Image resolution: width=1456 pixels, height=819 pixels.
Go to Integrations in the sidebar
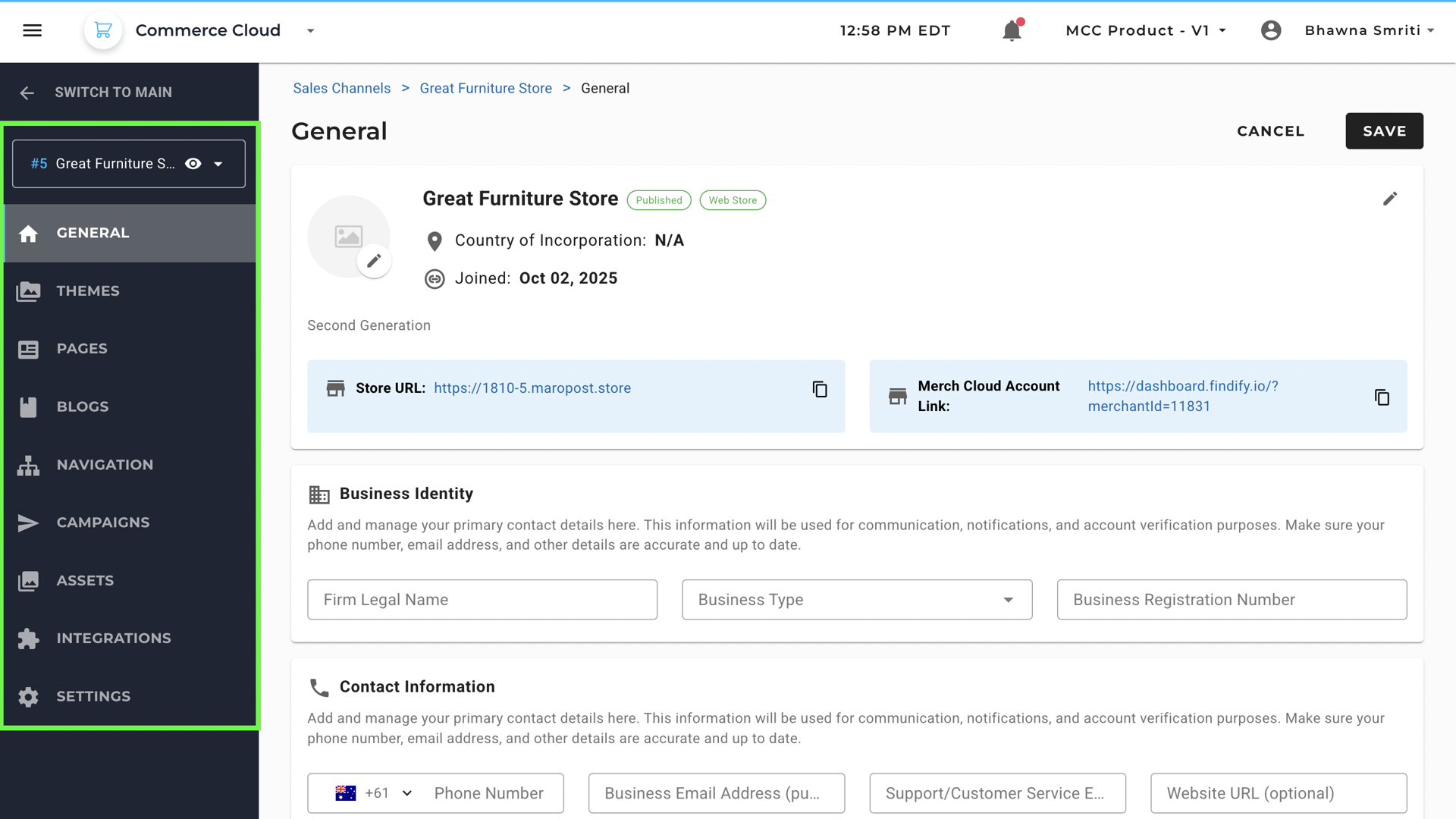click(114, 639)
